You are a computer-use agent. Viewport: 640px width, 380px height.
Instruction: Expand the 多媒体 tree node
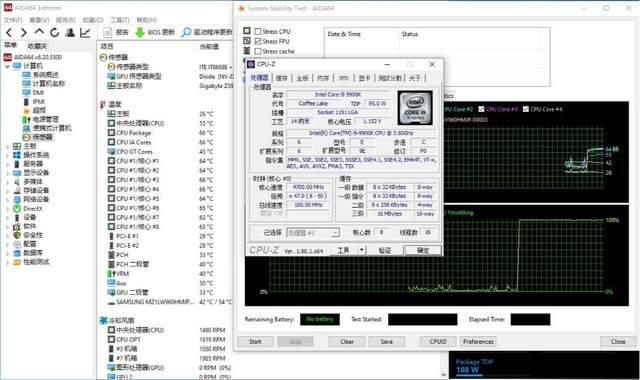(x=7, y=182)
